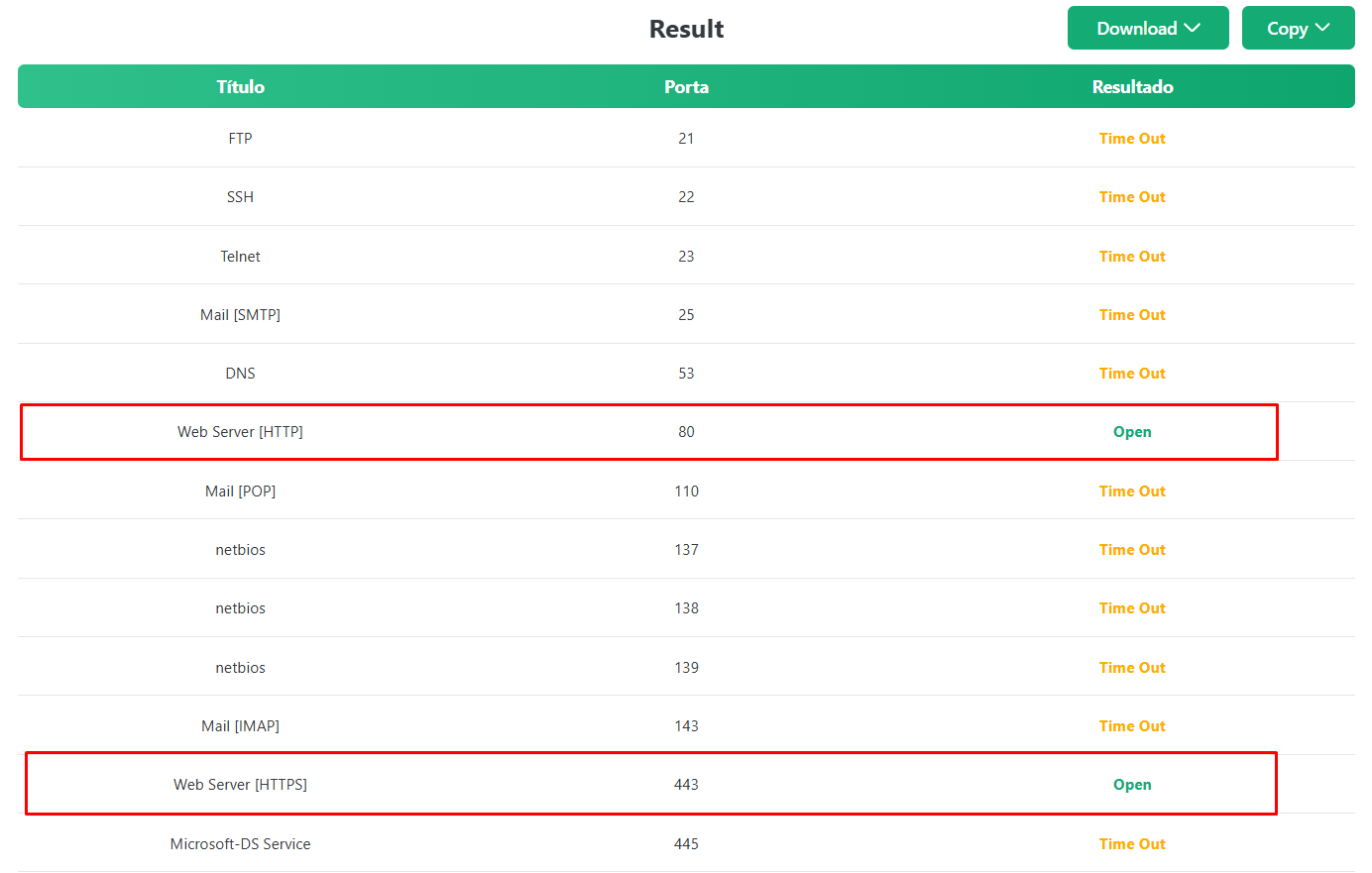Click the Porta column header
Image resolution: width=1372 pixels, height=873 pixels.
[686, 86]
